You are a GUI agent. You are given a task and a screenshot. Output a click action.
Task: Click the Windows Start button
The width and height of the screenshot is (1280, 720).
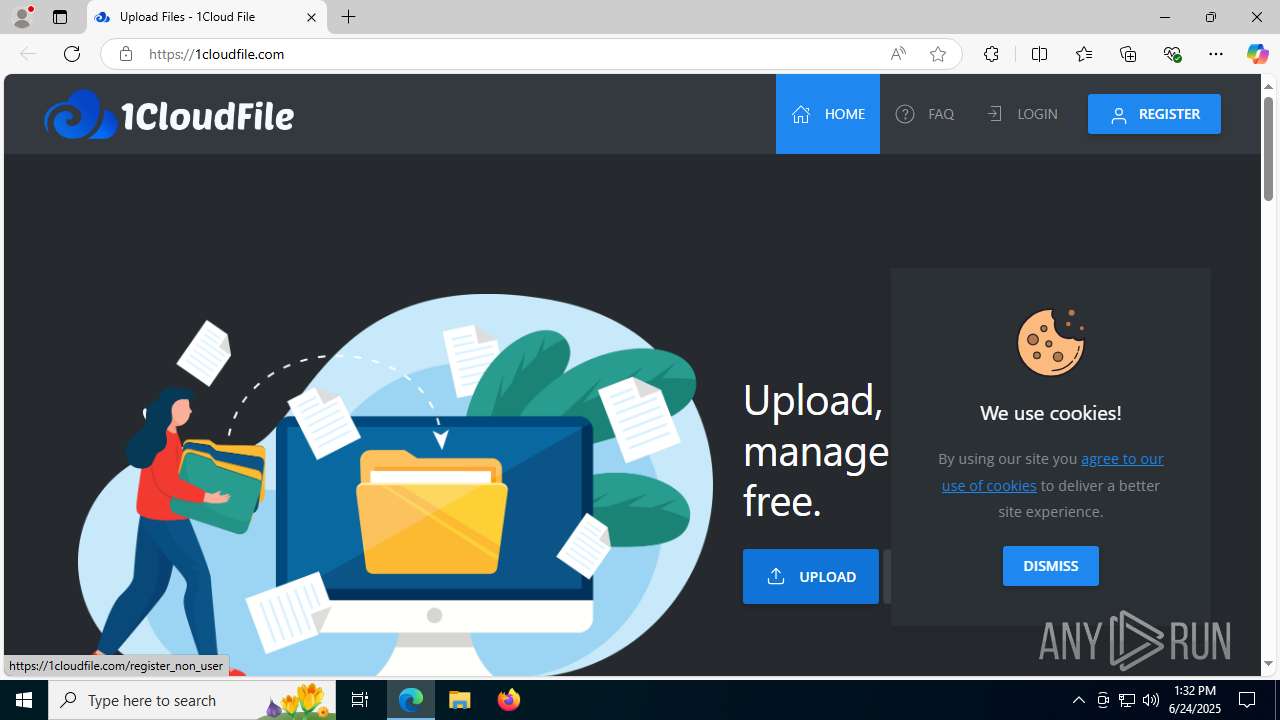[24, 700]
